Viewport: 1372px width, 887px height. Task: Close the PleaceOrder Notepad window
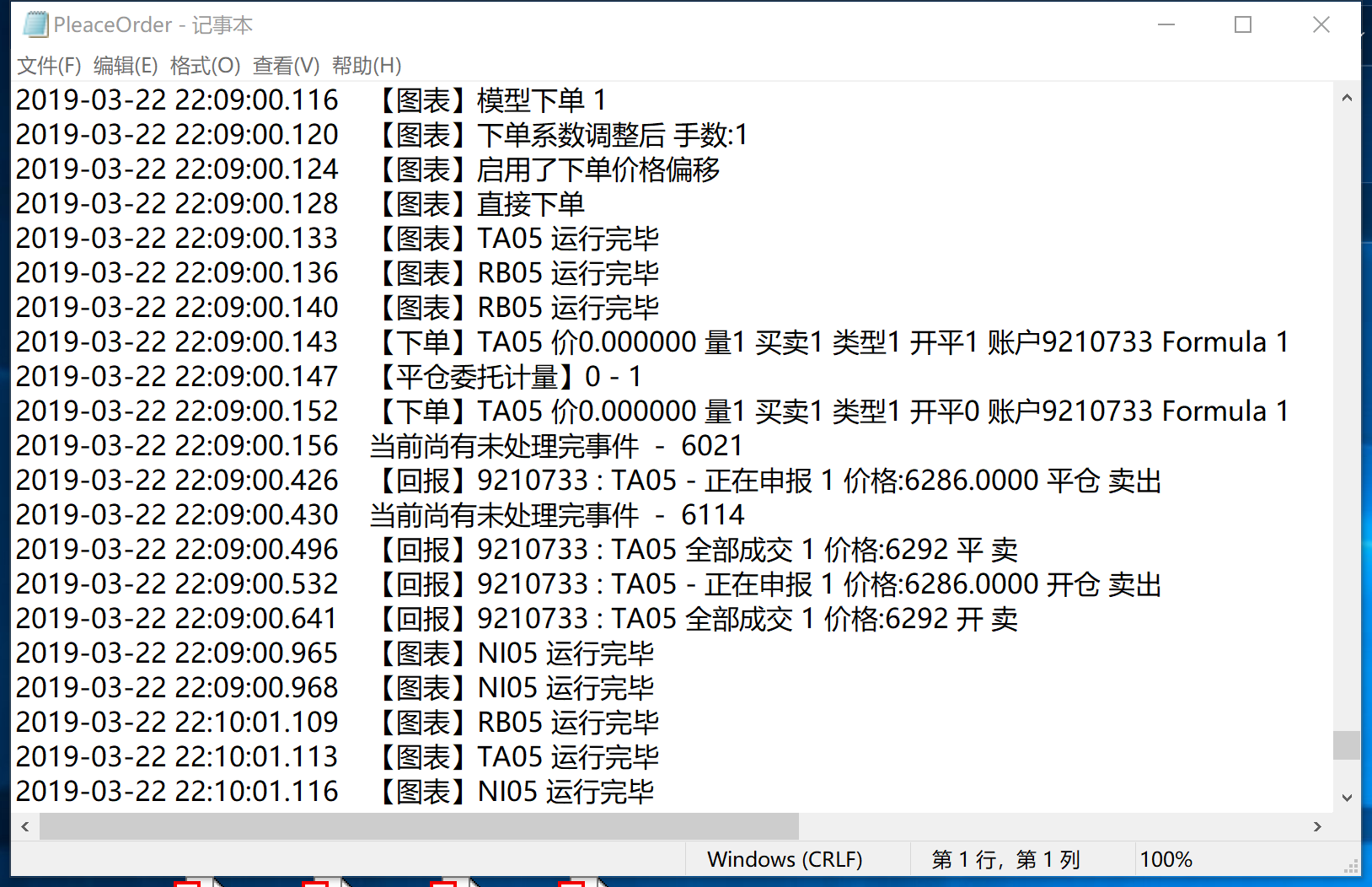(x=1321, y=24)
